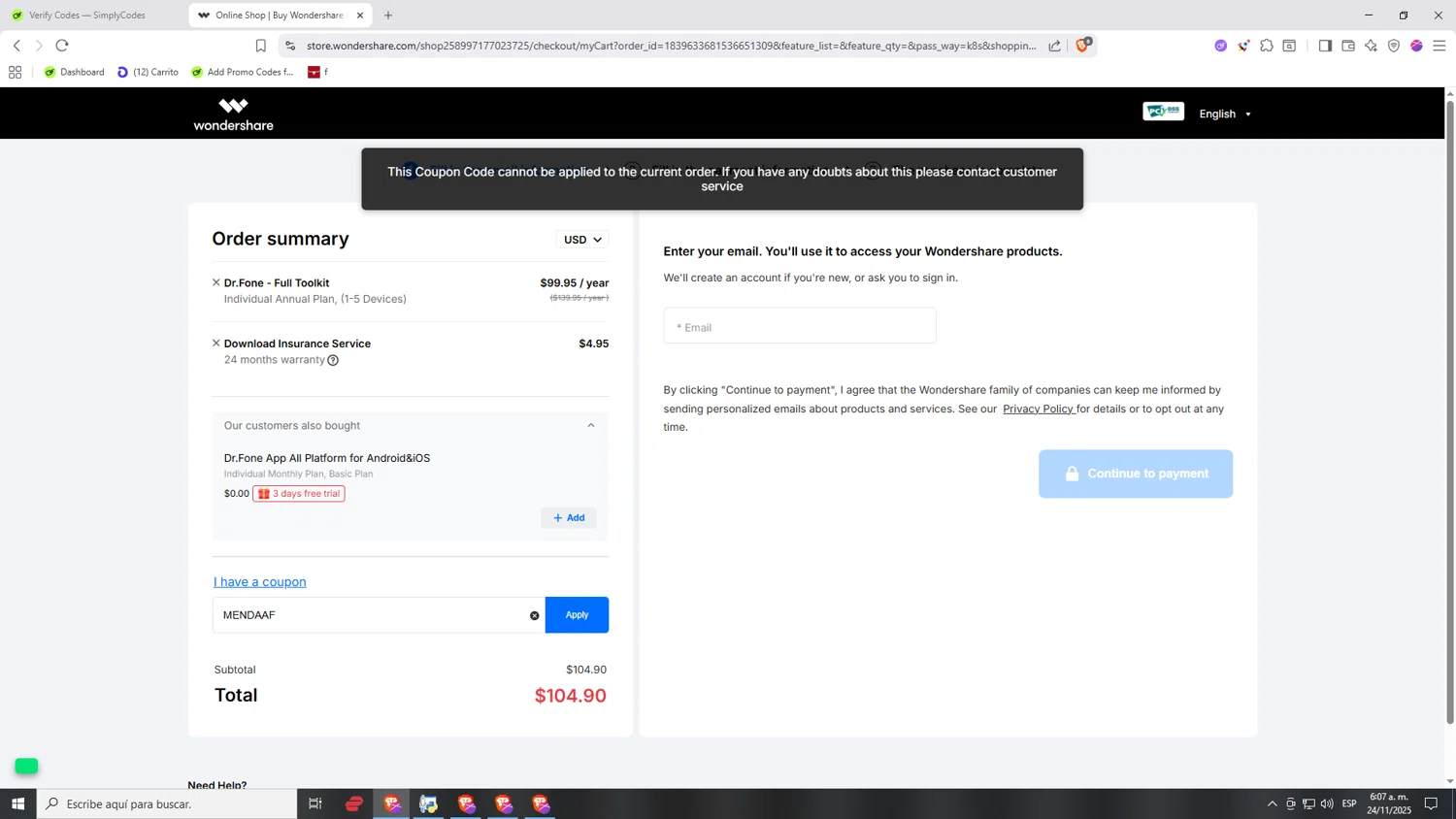This screenshot has height=819, width=1456.
Task: Open new browser tab
Action: point(388,16)
